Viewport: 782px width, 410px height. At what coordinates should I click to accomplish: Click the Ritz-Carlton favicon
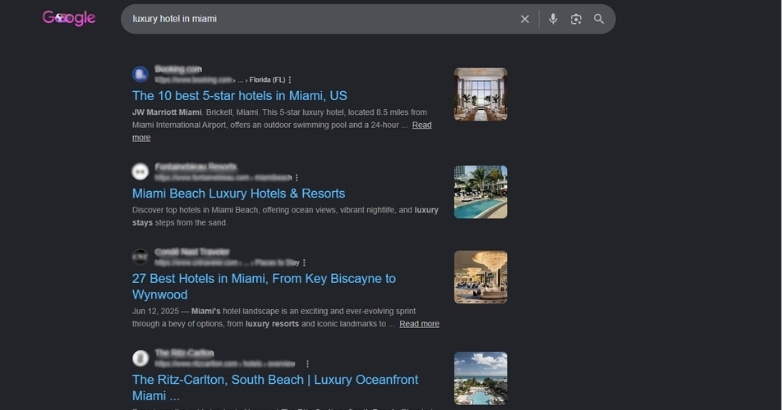tap(140, 358)
